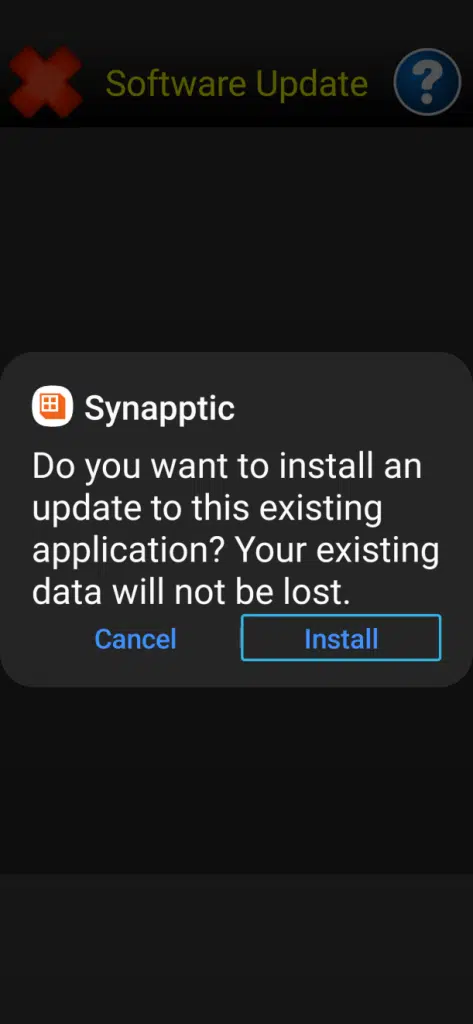Click the grid symbol inside Synapptic logo
Image resolution: width=473 pixels, height=1024 pixels.
[50, 404]
